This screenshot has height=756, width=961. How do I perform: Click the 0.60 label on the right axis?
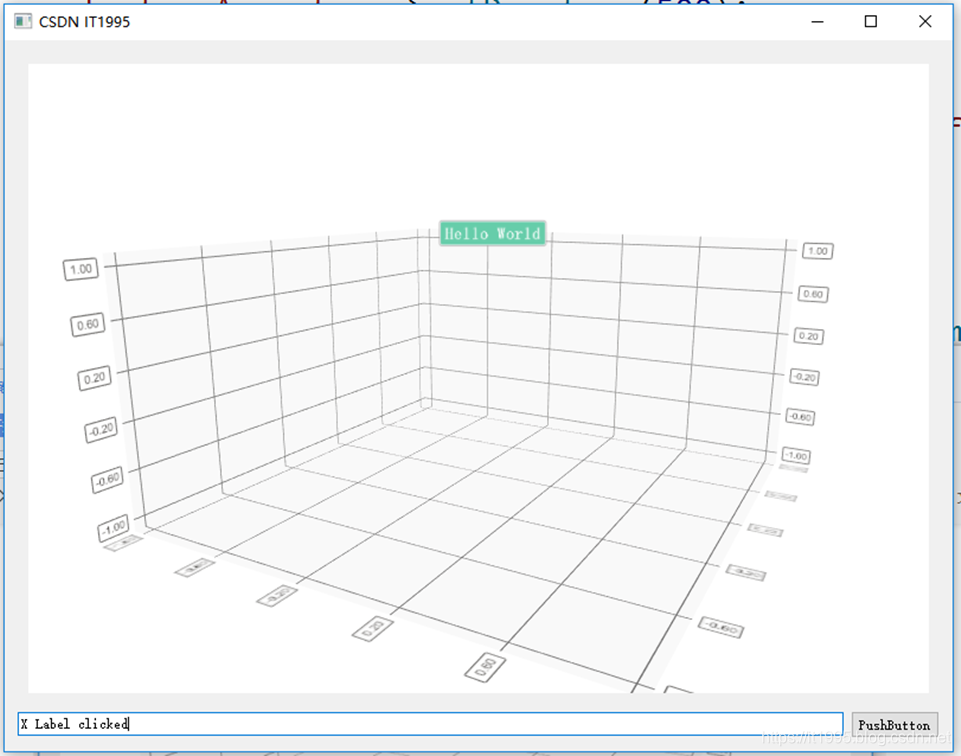point(812,294)
